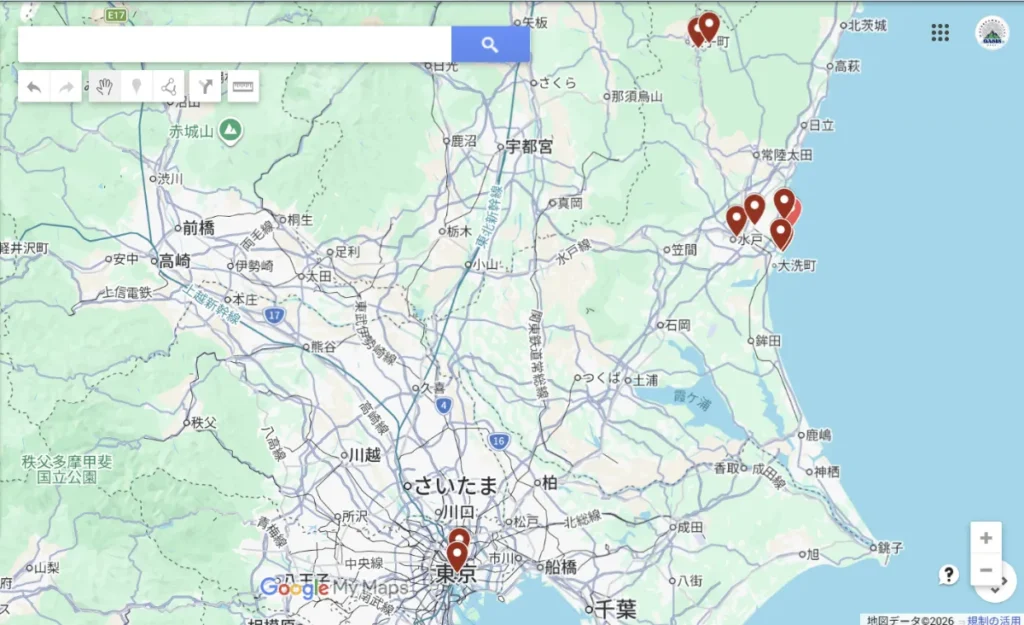Open the help question mark bubble
The image size is (1024, 625).
[947, 573]
